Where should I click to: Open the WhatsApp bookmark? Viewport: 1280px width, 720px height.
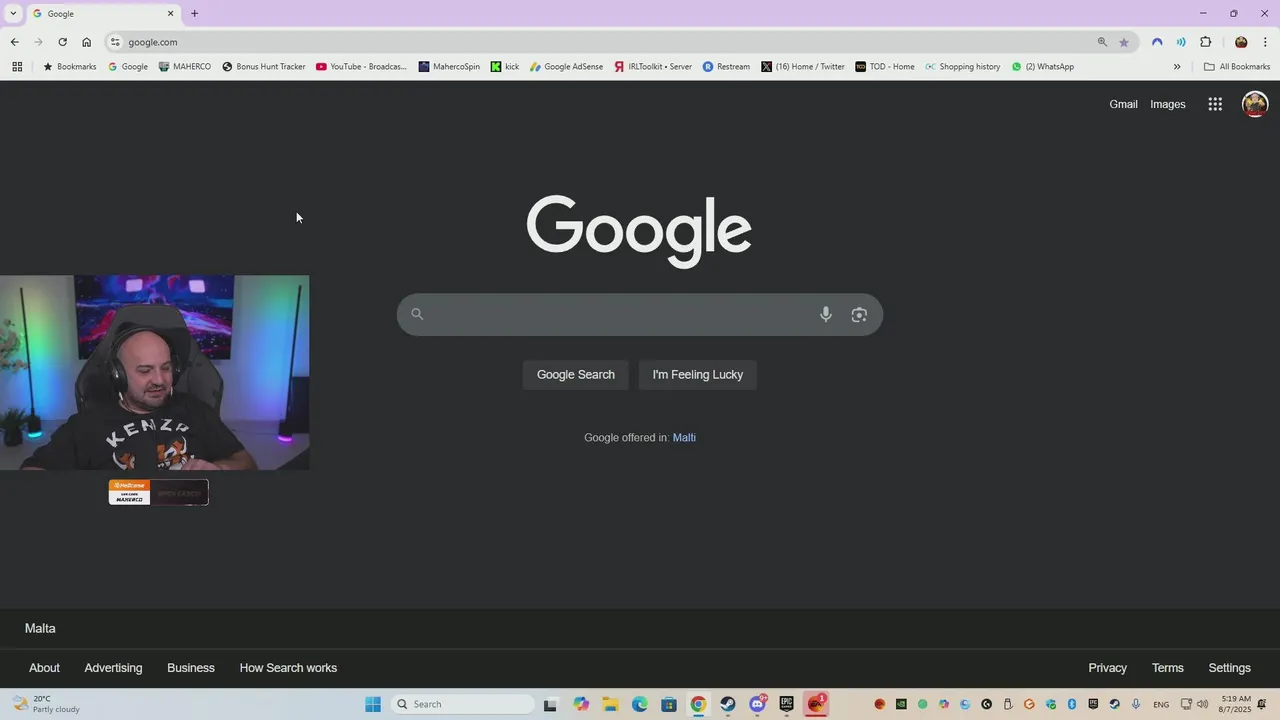pyautogui.click(x=1042, y=67)
